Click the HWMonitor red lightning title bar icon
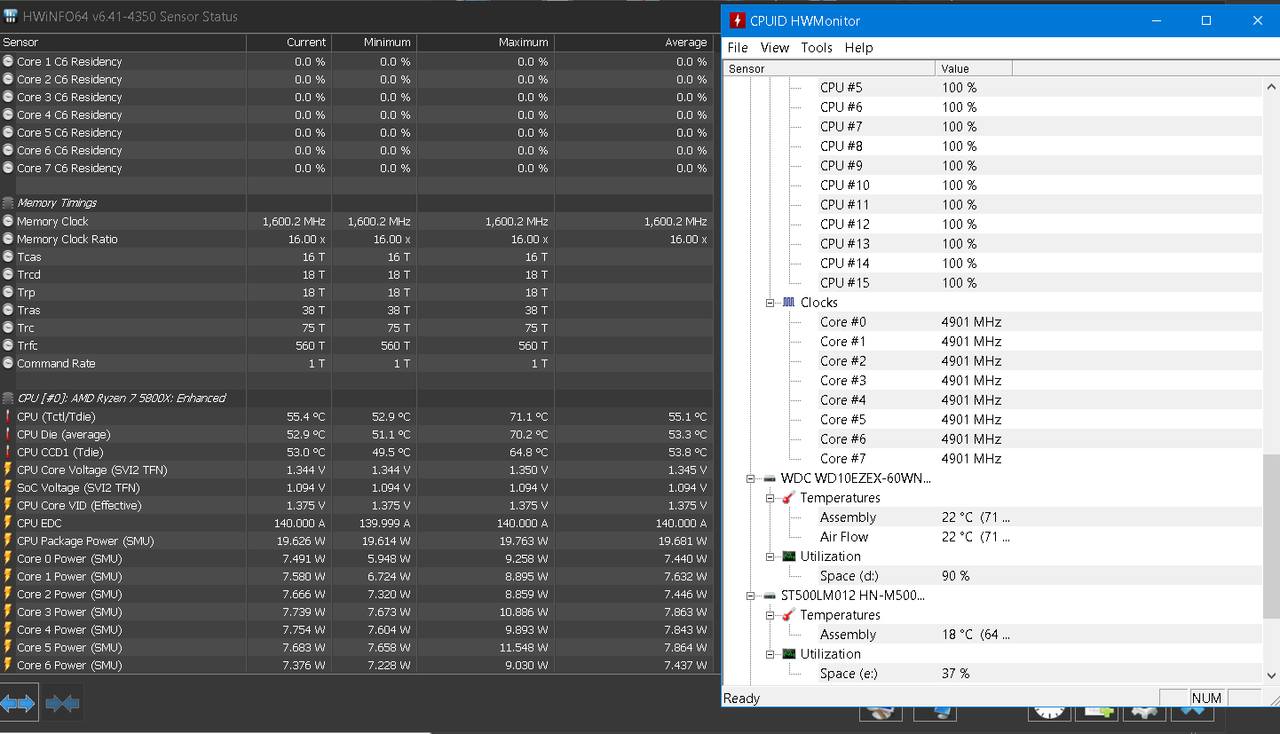 point(737,20)
